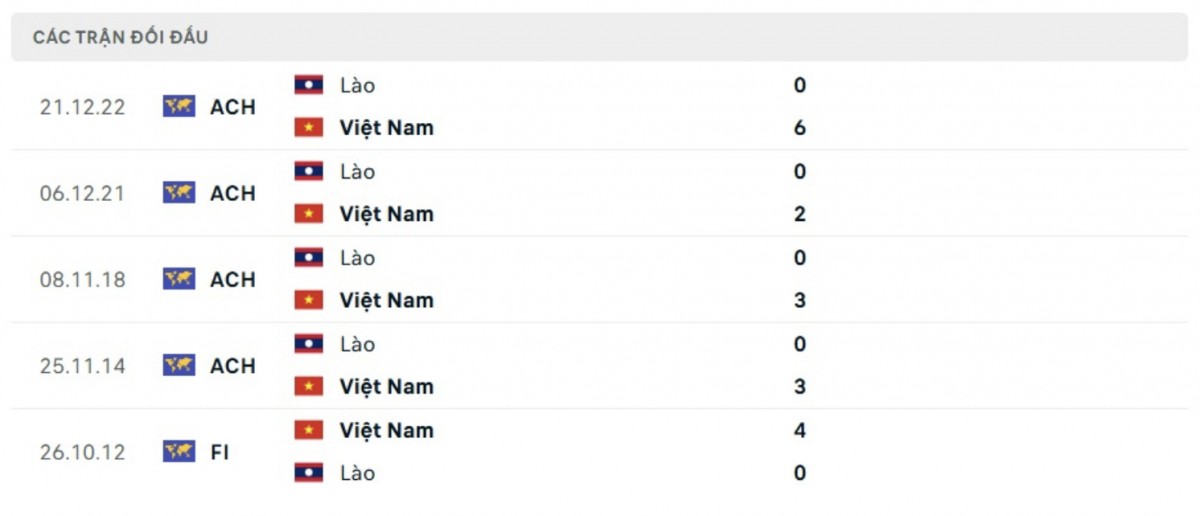Click the Vietnam flag in 26.10.12 match

click(x=308, y=430)
